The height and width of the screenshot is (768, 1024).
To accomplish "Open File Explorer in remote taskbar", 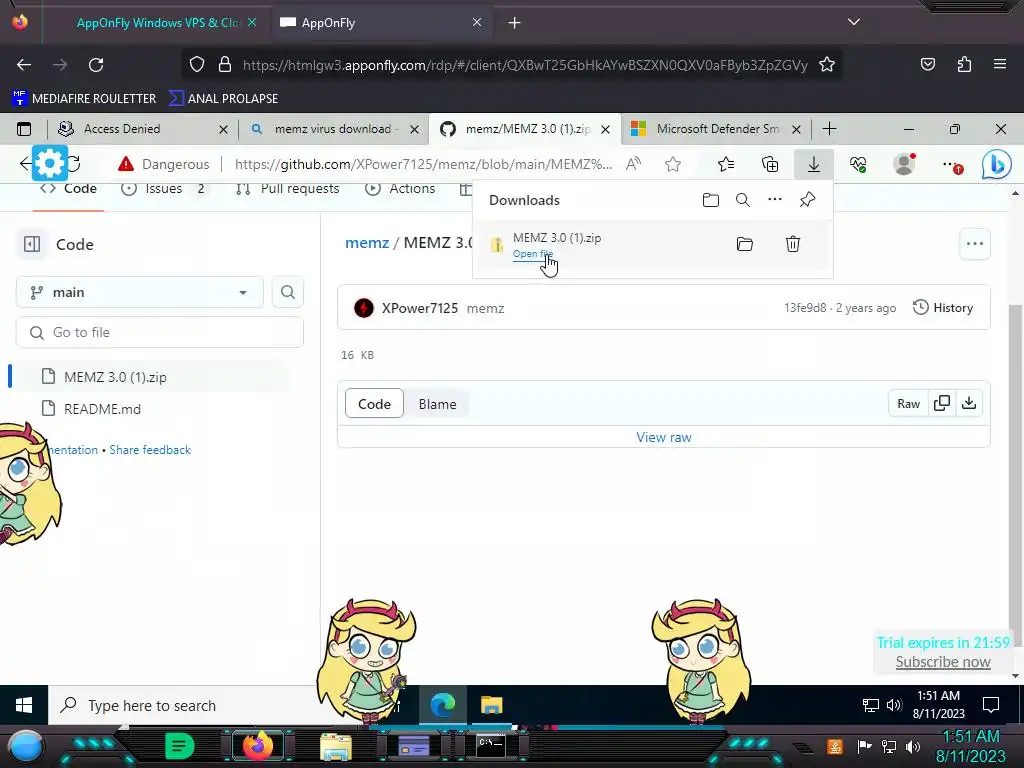I will coord(492,706).
